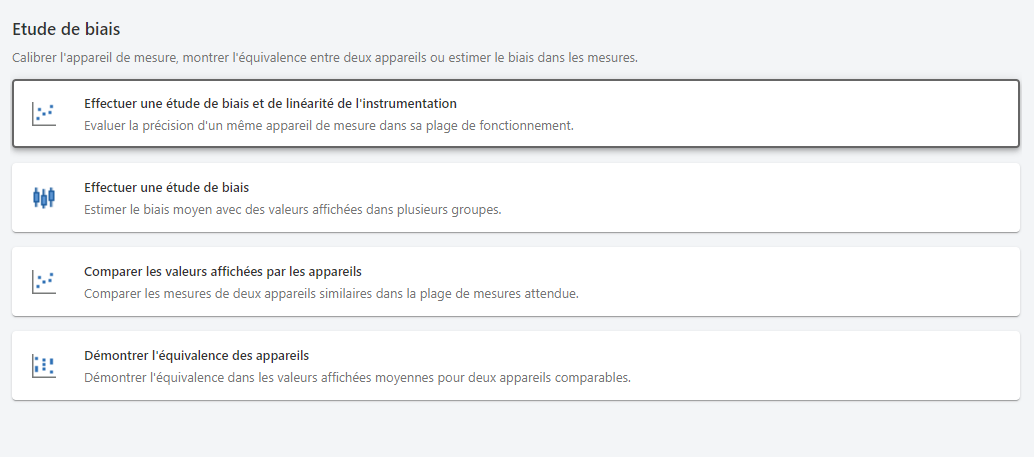Click empty right side of 'Démontrer l'équivalence' card
This screenshot has height=457, width=1034.
coord(850,365)
